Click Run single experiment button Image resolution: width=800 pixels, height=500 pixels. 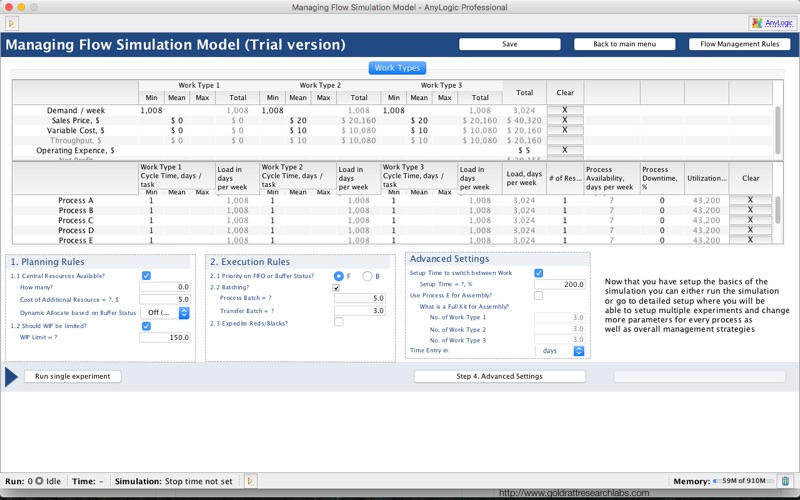(72, 376)
